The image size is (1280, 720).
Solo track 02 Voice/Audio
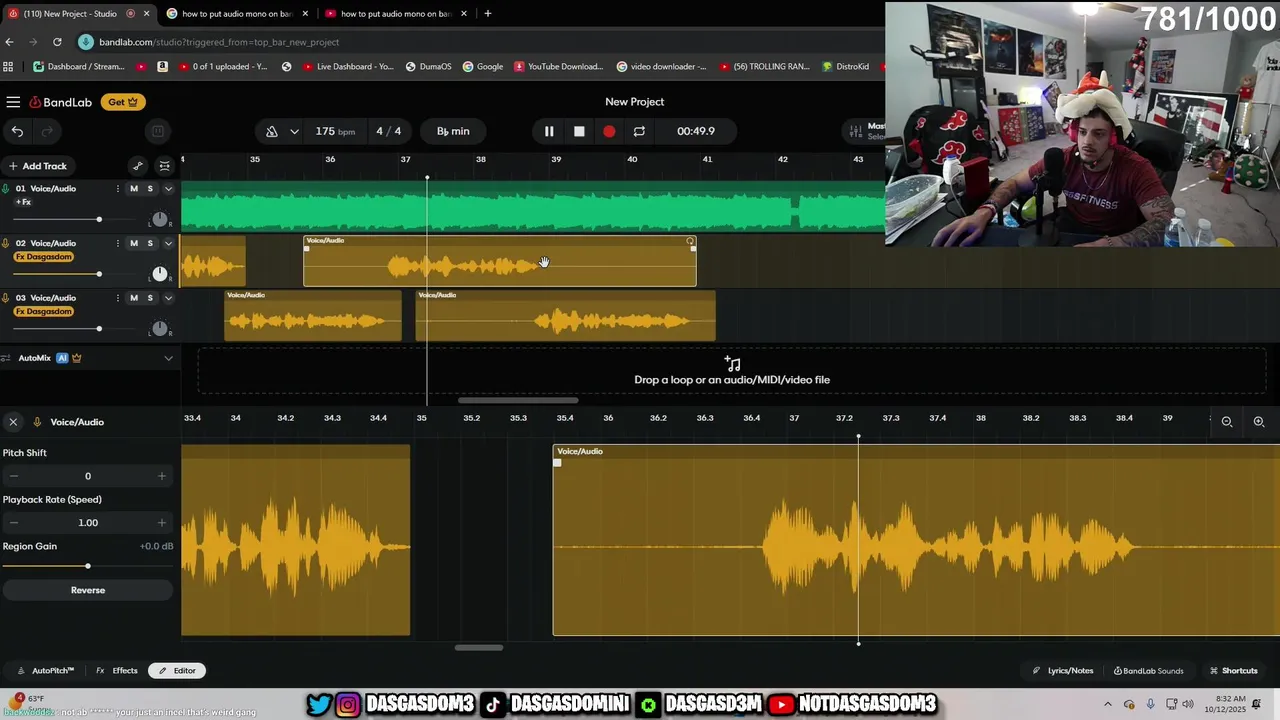coord(150,243)
